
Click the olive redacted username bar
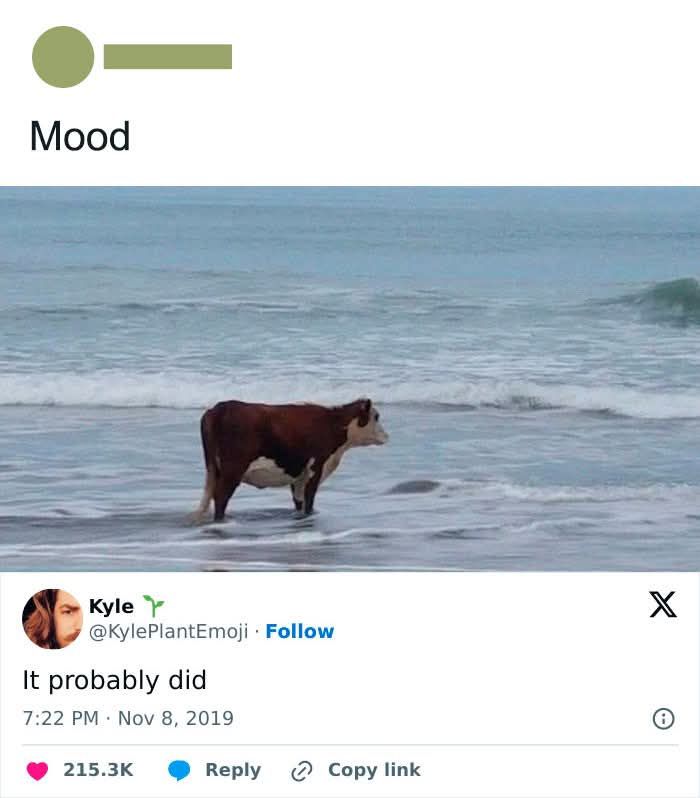point(168,56)
